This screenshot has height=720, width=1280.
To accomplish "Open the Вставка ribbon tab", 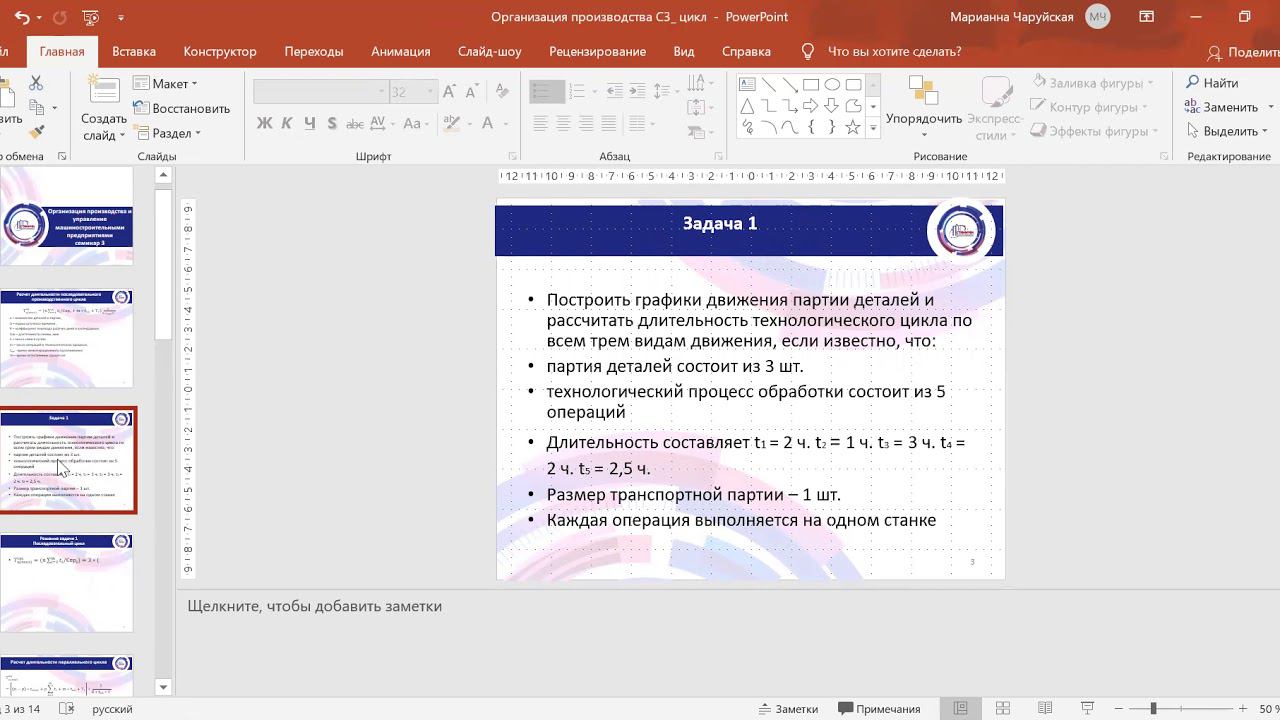I will click(x=134, y=51).
